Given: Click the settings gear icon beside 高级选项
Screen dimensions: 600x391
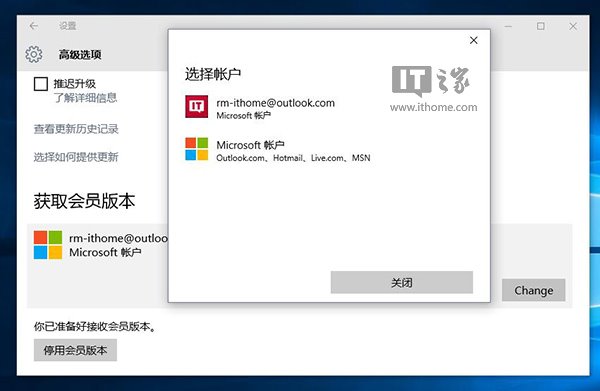Looking at the screenshot, I should coord(34,54).
